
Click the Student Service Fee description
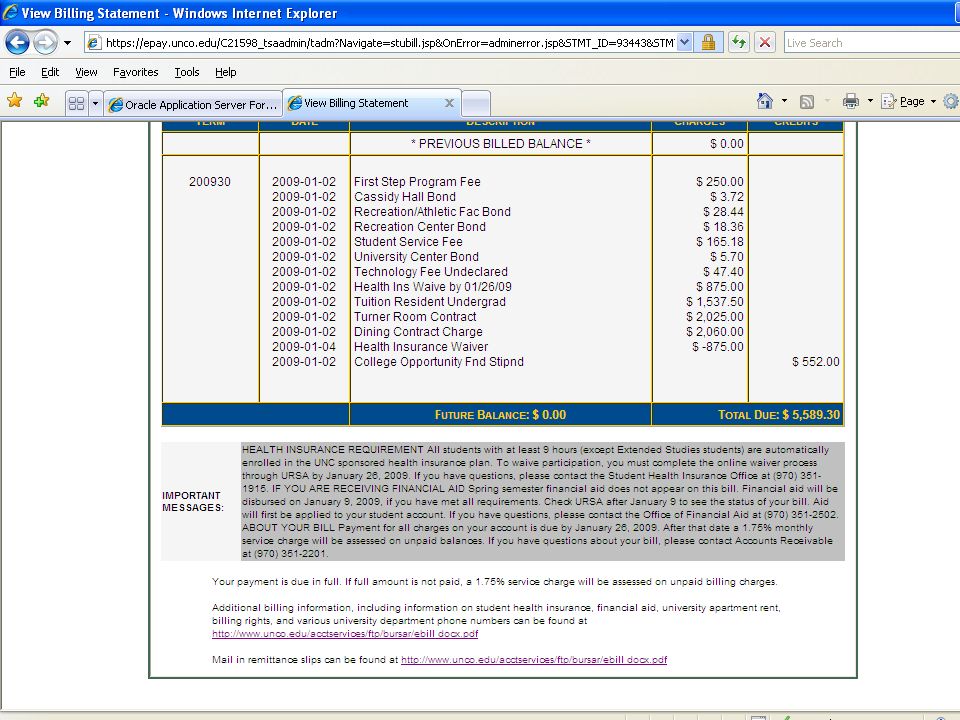pyautogui.click(x=408, y=242)
